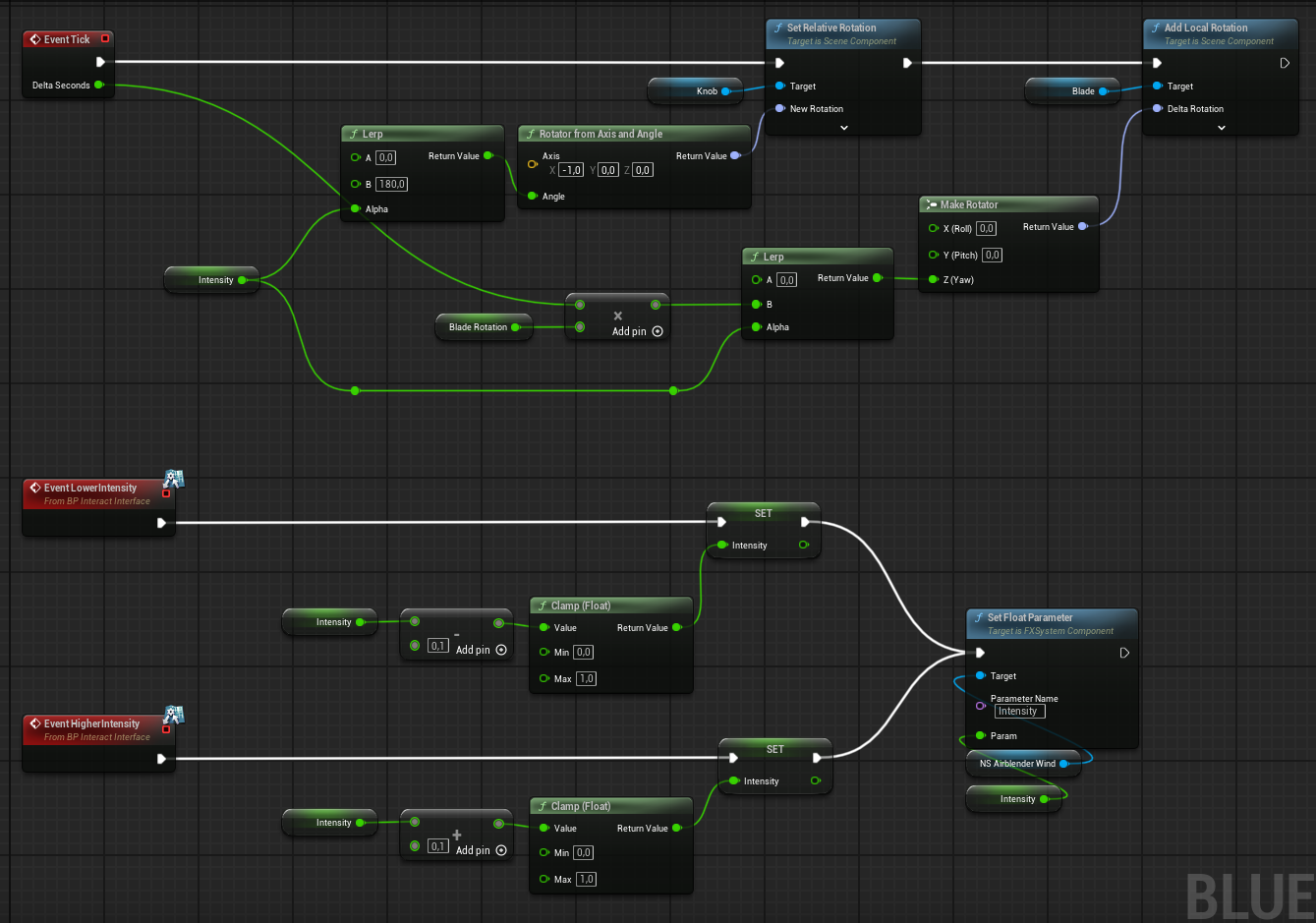Click the Make Rotator node title icon

pos(931,205)
